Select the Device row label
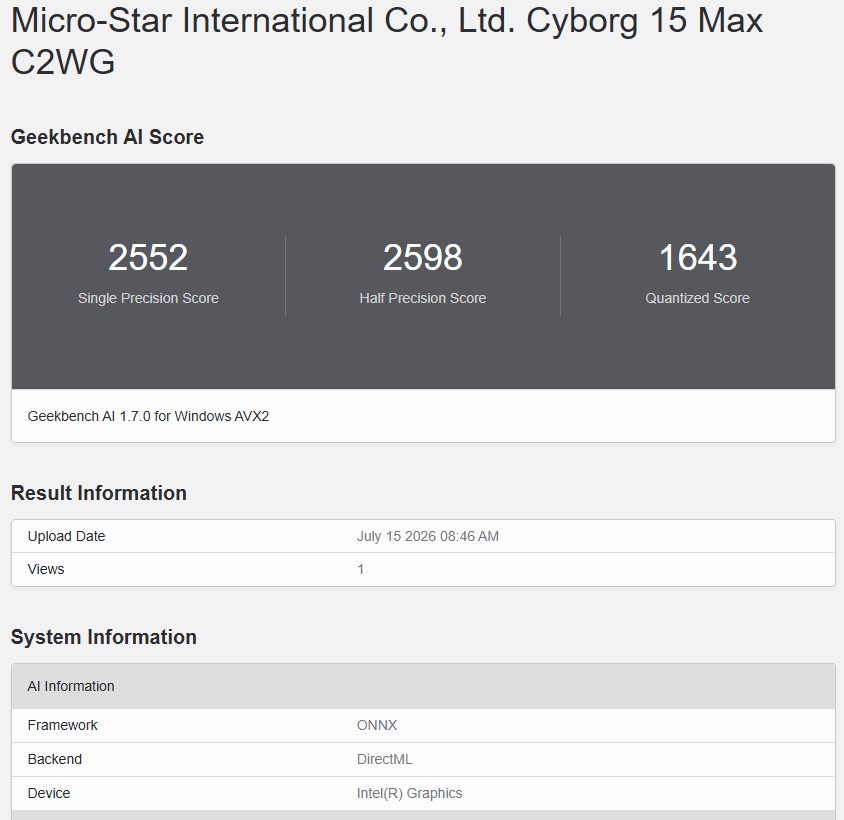Screen dimensions: 844x820 pos(48,793)
